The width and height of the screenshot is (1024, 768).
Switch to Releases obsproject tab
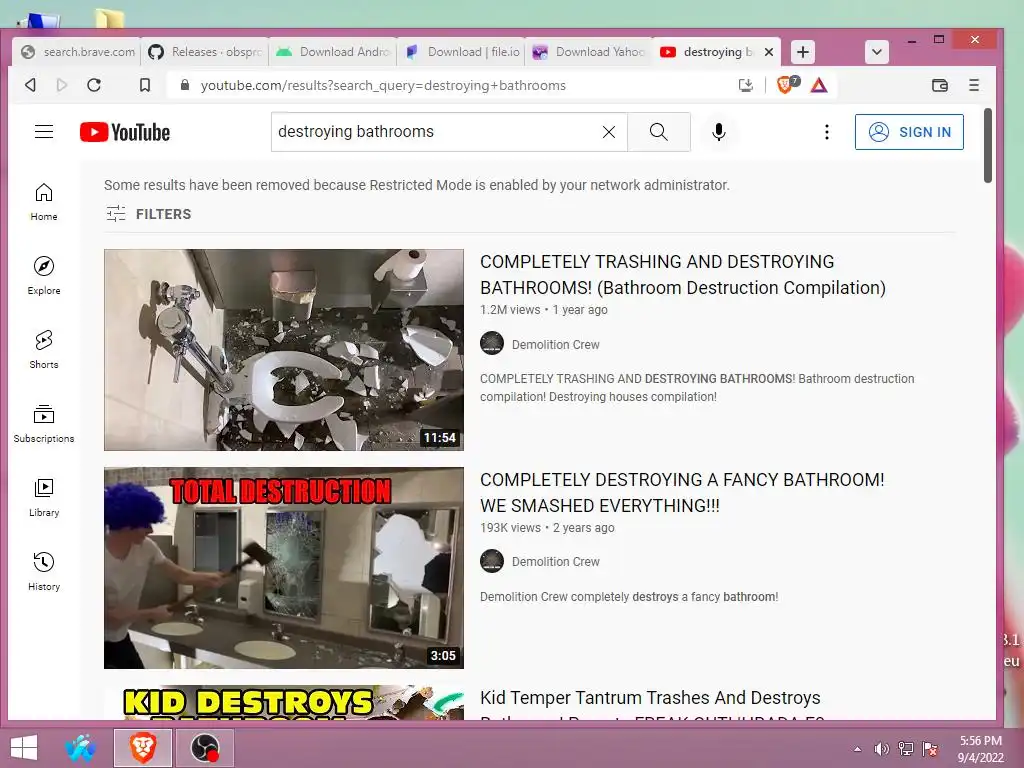205,52
